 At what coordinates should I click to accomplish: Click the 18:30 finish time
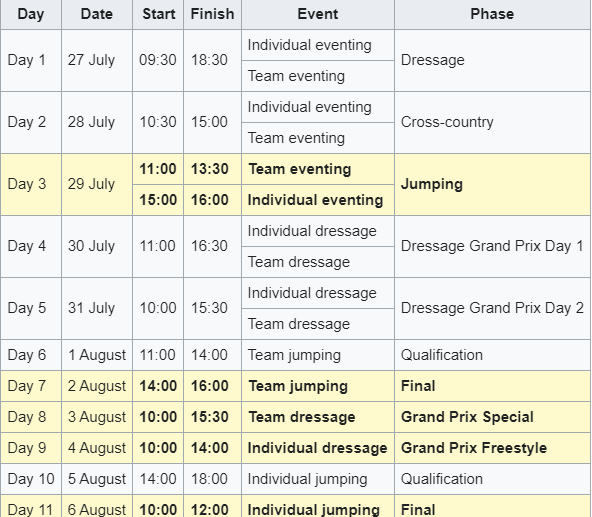tap(213, 60)
